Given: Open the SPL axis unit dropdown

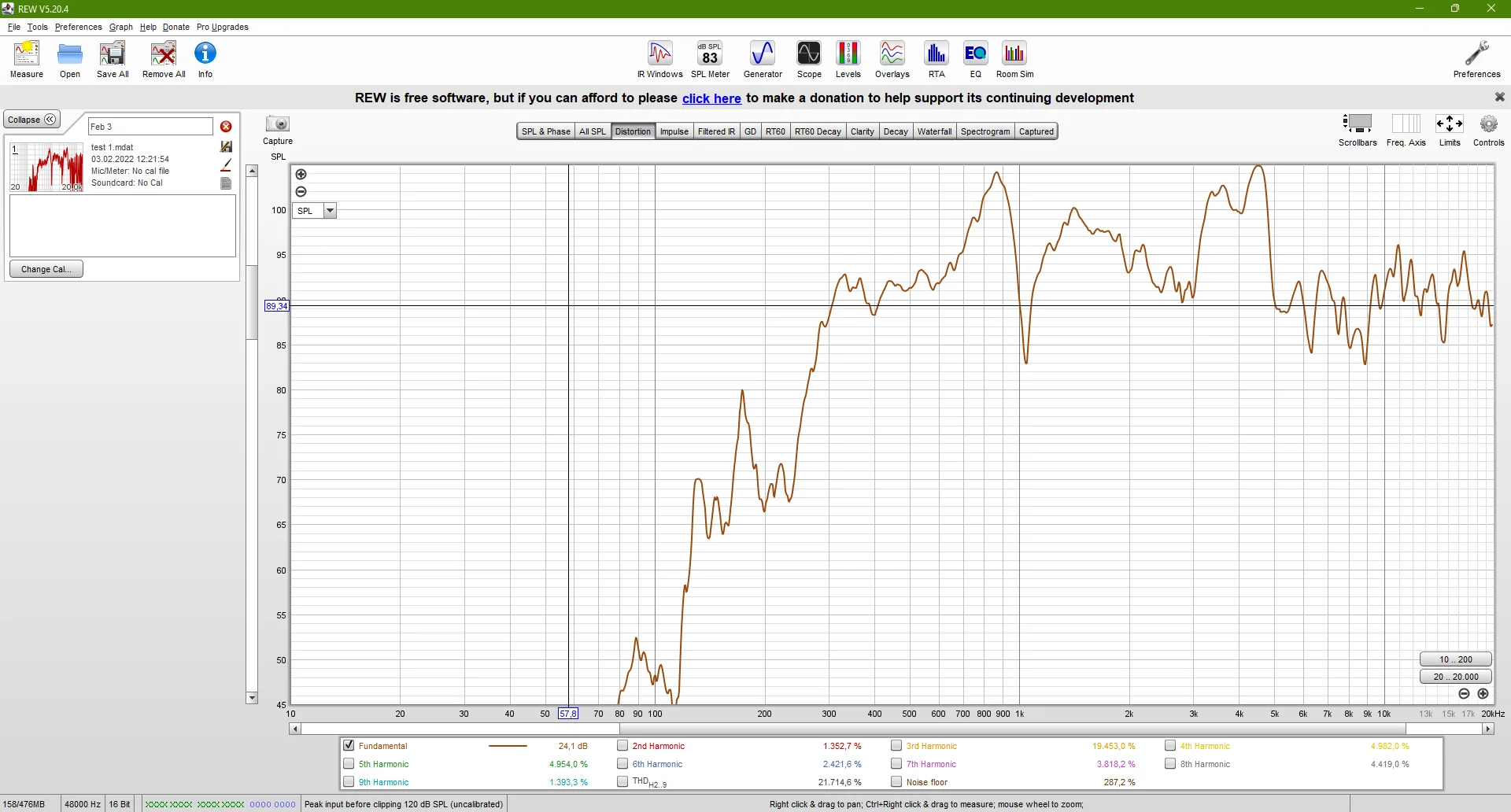Looking at the screenshot, I should [x=330, y=211].
